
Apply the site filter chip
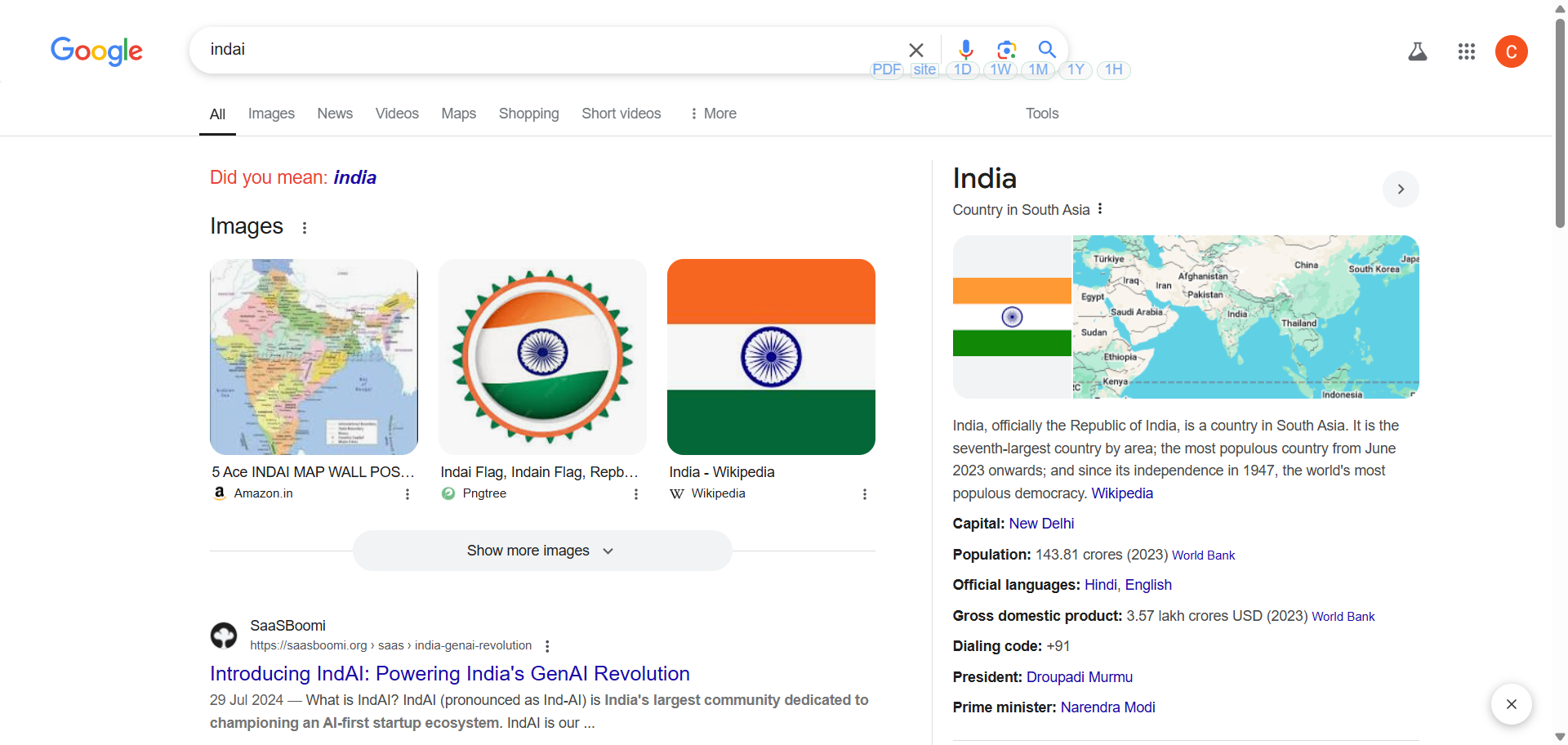pos(924,69)
